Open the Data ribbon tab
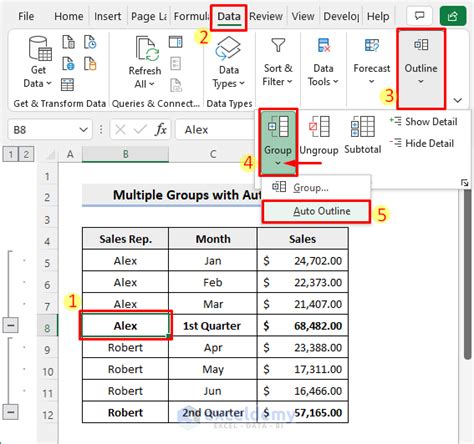 tap(229, 16)
